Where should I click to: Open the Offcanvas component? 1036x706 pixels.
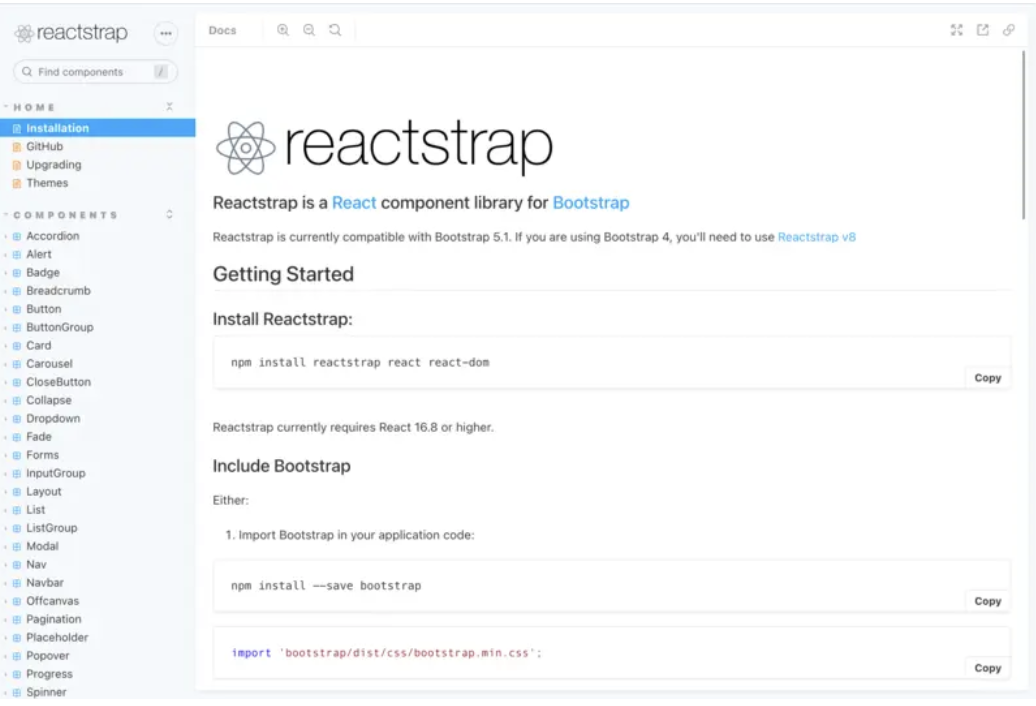click(52, 601)
